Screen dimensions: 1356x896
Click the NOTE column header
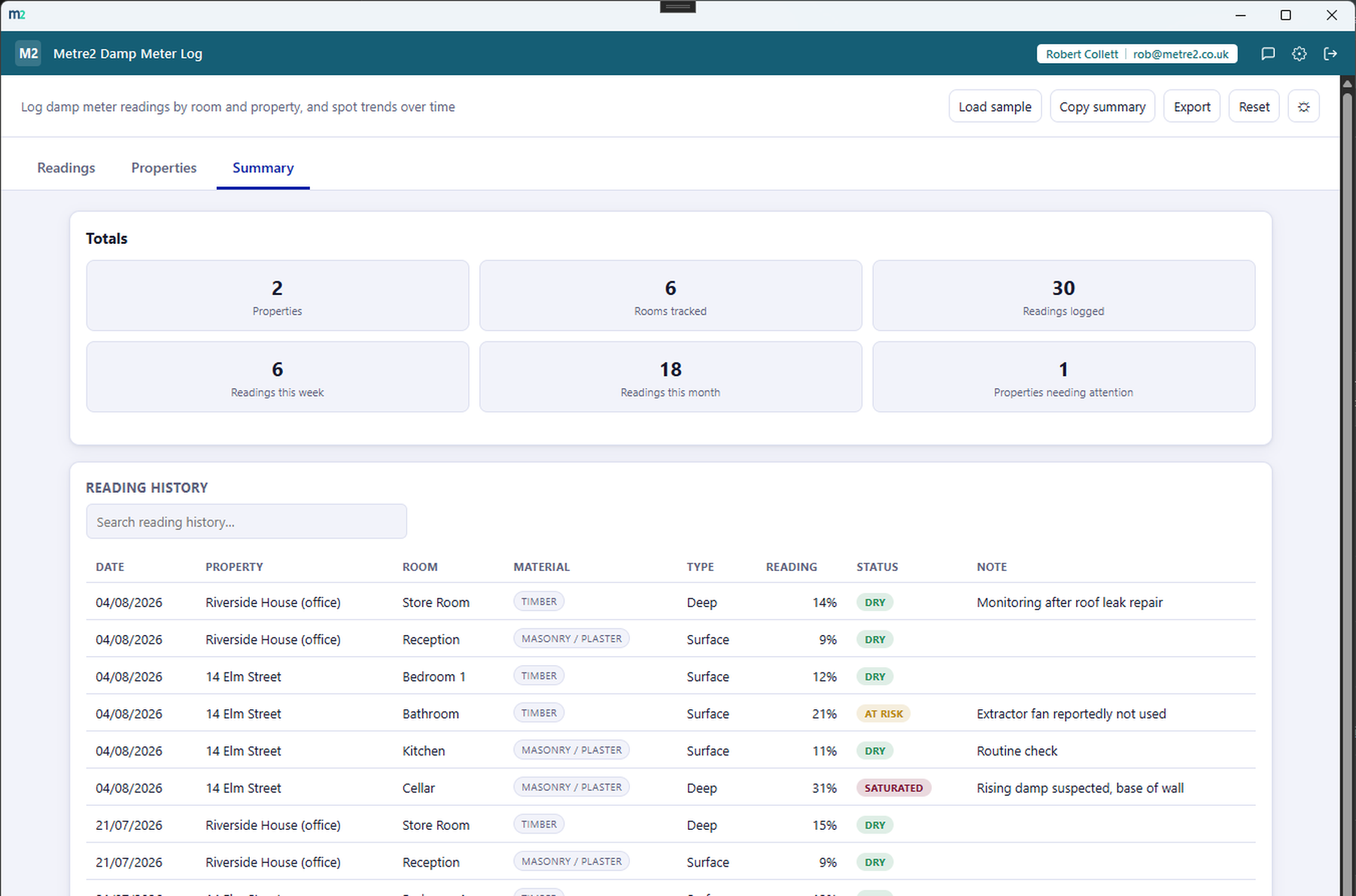(x=991, y=566)
